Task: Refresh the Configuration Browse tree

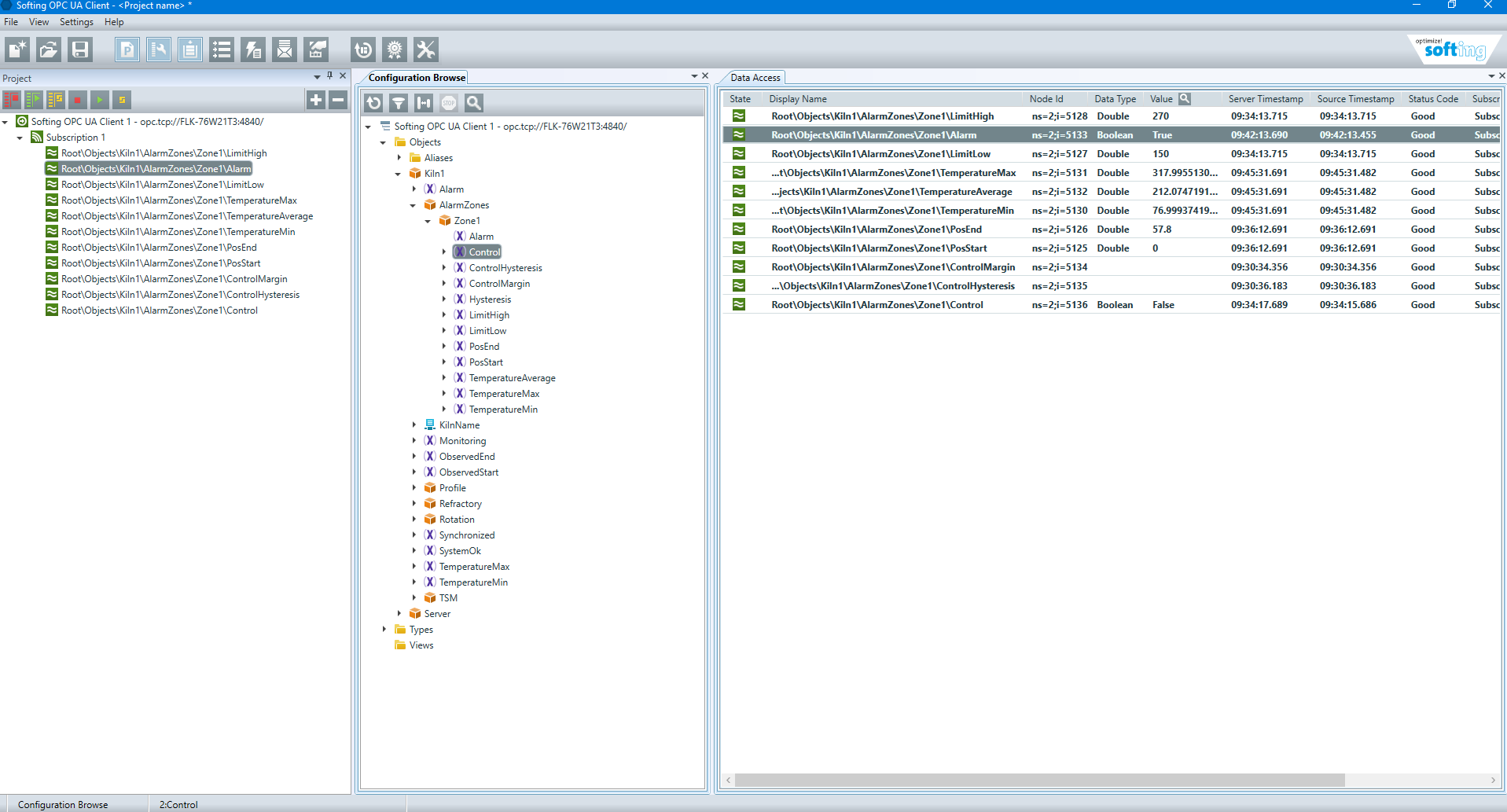Action: click(x=374, y=103)
